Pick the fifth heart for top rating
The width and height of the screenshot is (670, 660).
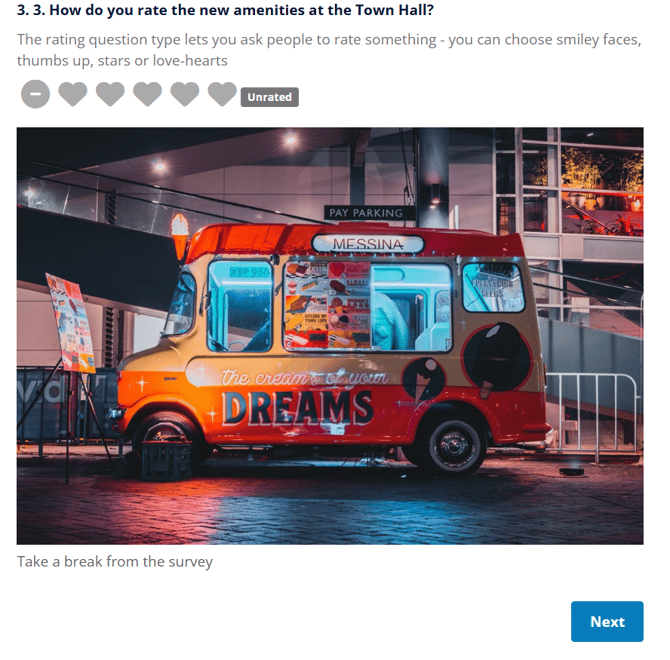click(x=222, y=94)
